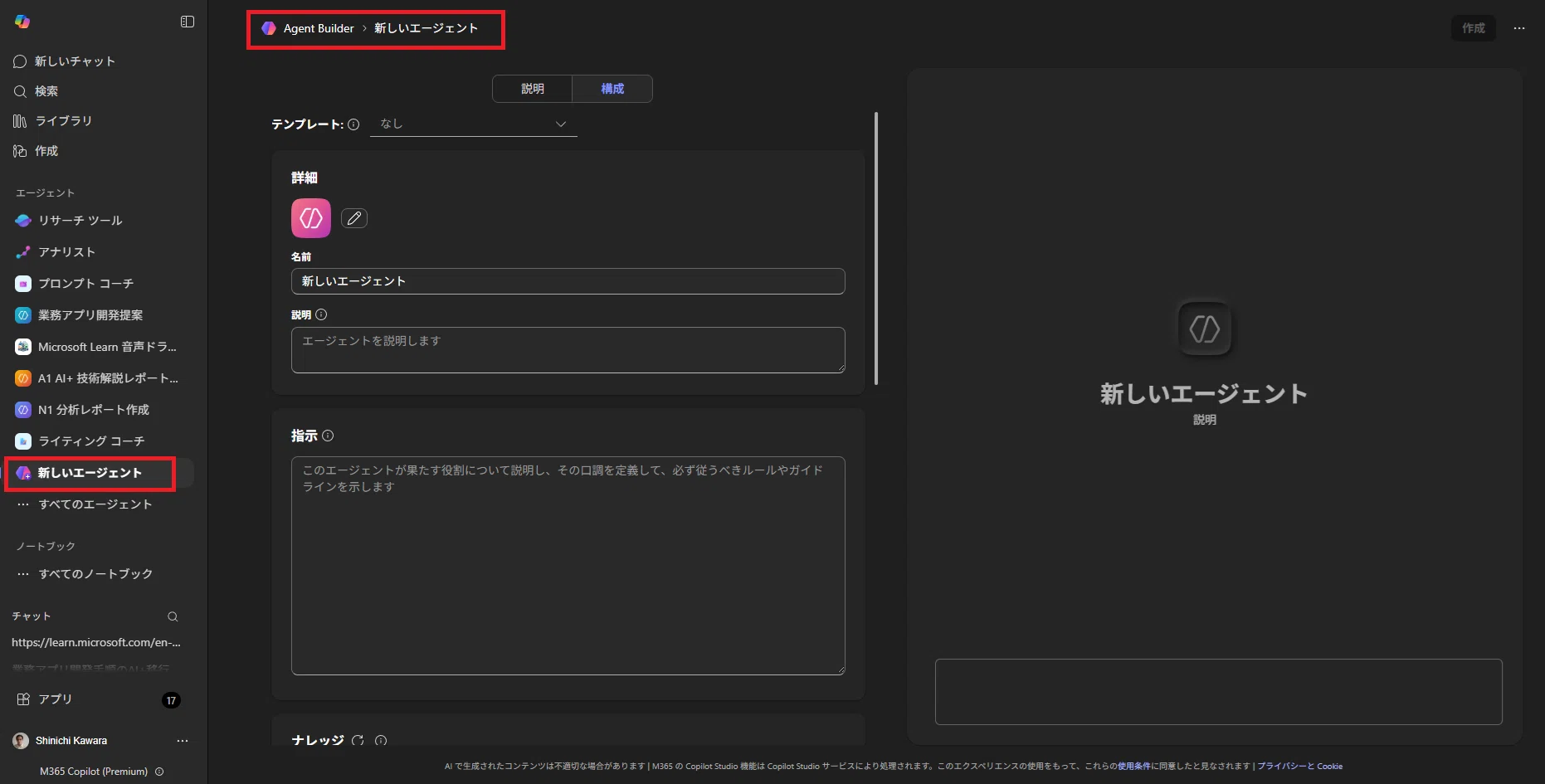Open the プライバシーと Cookie link
1545x784 pixels.
coord(1299,767)
